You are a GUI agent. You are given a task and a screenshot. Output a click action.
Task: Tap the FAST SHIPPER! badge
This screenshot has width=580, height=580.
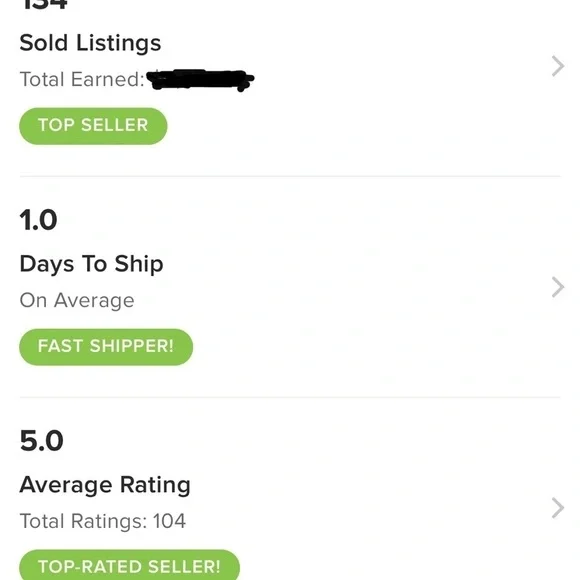(x=106, y=347)
